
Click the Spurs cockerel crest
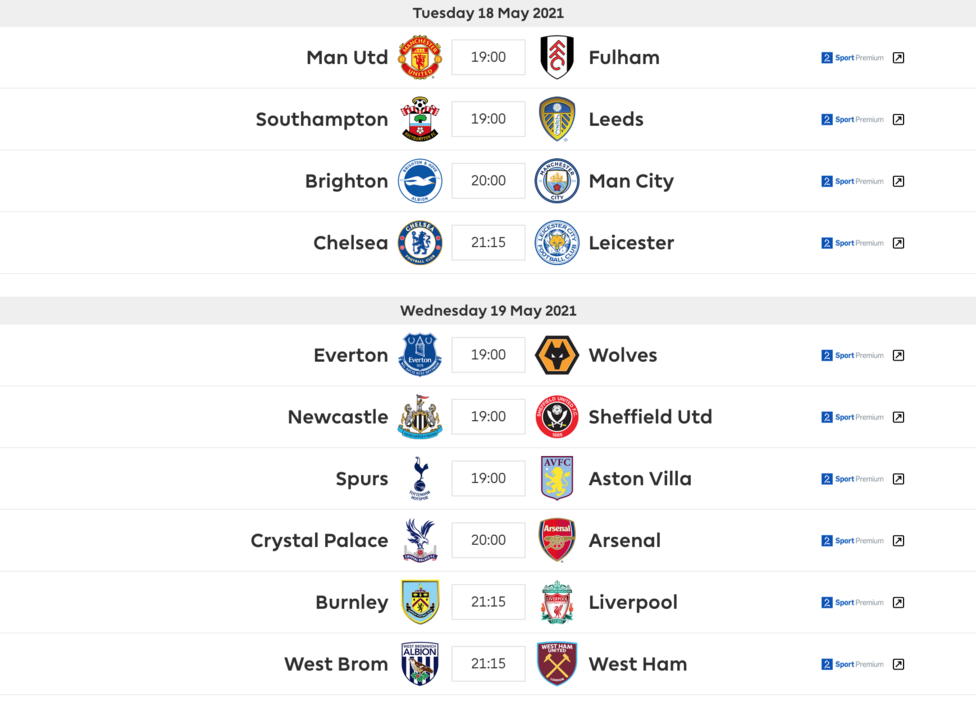[x=420, y=478]
